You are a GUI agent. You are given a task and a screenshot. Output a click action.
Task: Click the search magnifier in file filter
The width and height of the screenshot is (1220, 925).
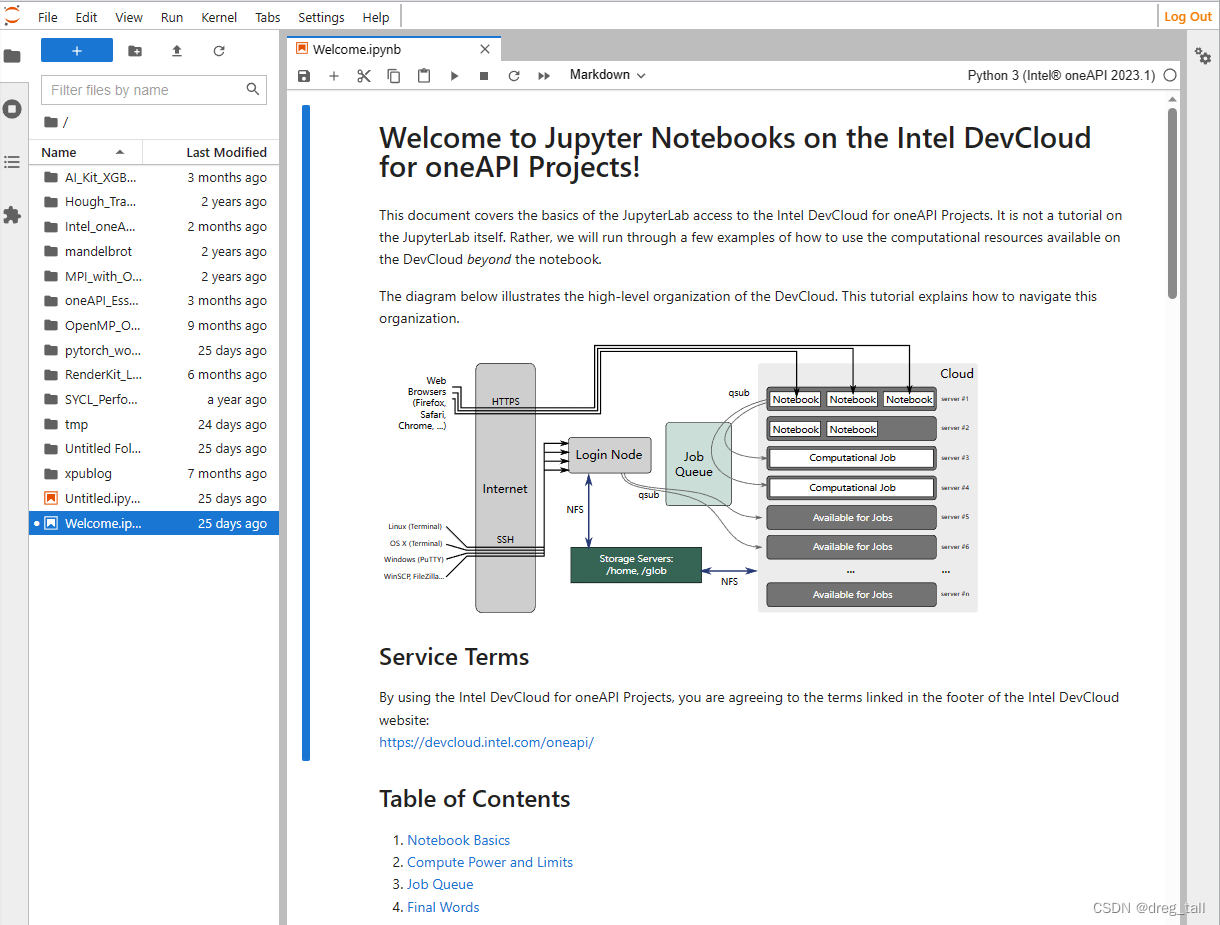[253, 89]
